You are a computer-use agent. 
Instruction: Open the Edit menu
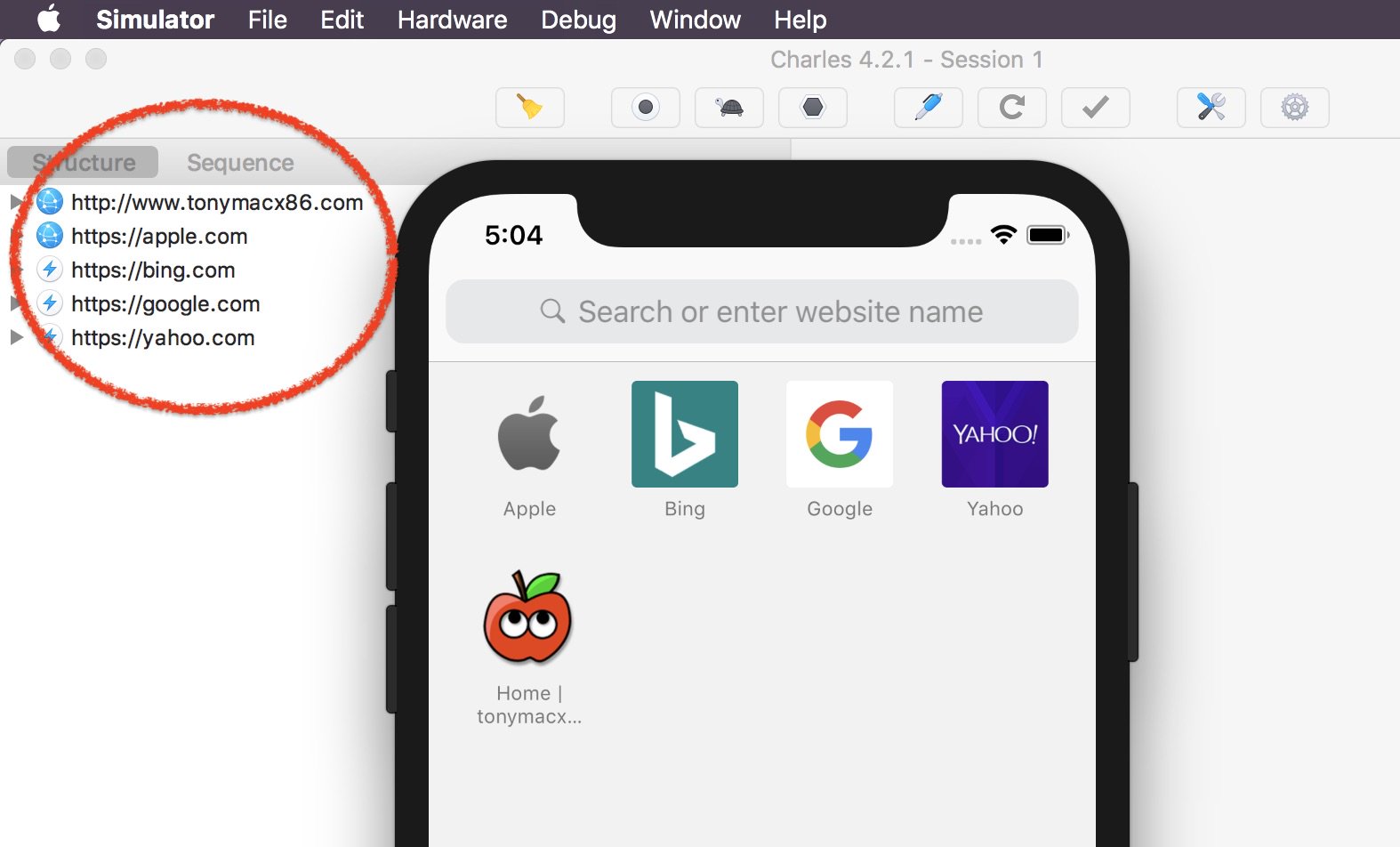(342, 20)
